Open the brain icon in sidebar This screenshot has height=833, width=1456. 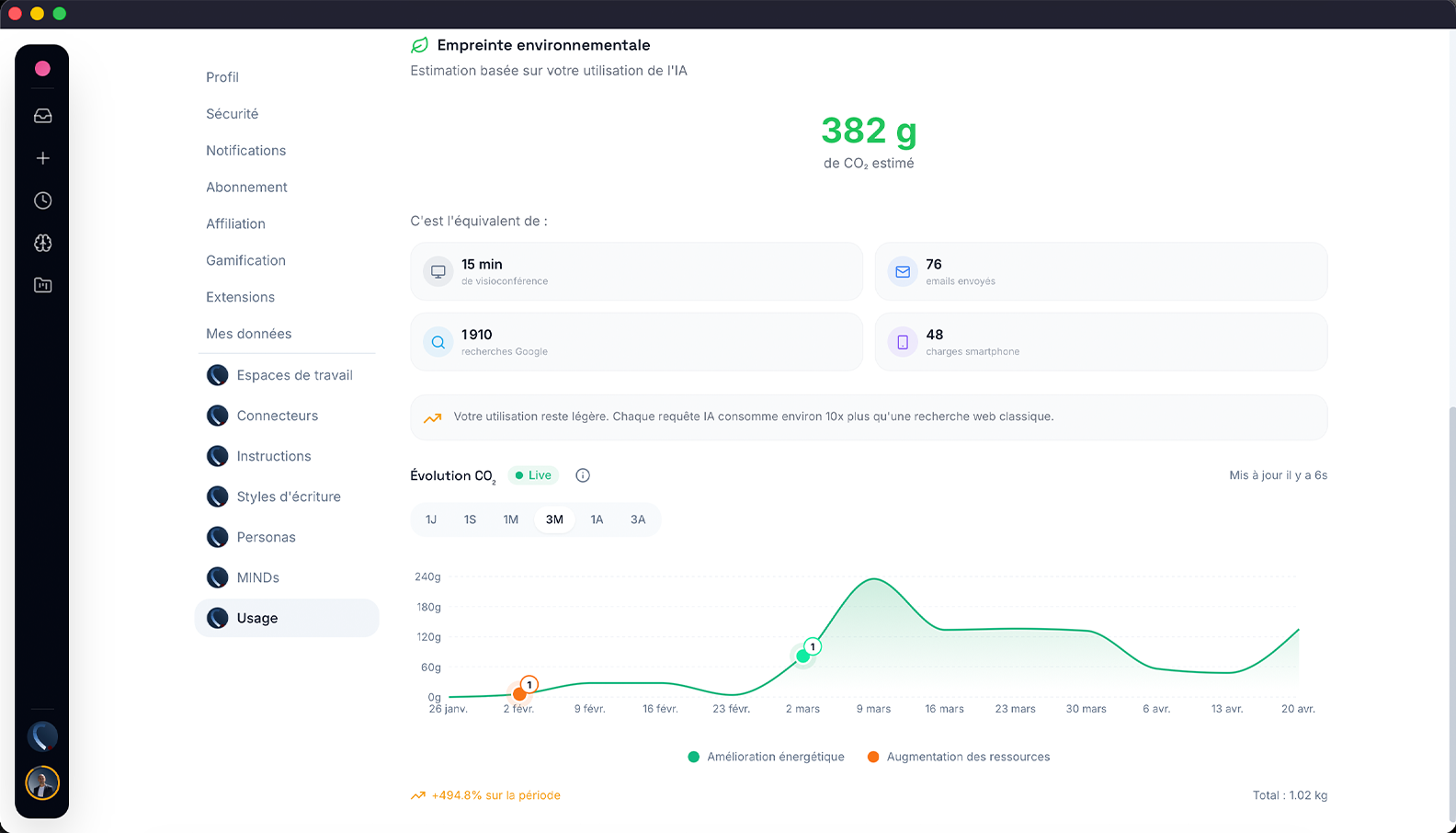click(42, 243)
